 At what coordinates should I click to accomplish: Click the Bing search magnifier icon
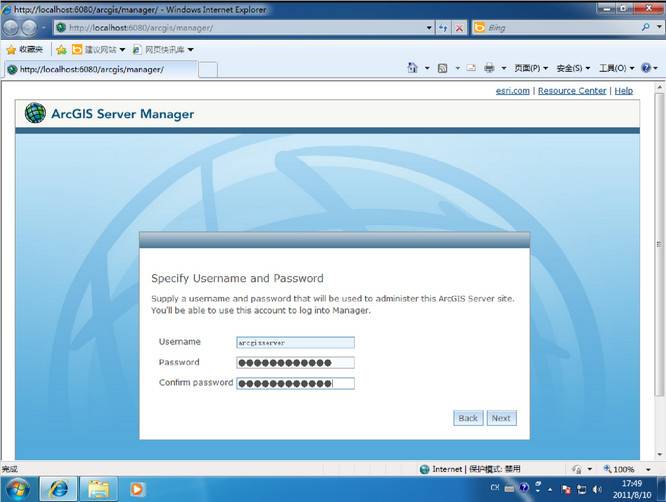645,28
